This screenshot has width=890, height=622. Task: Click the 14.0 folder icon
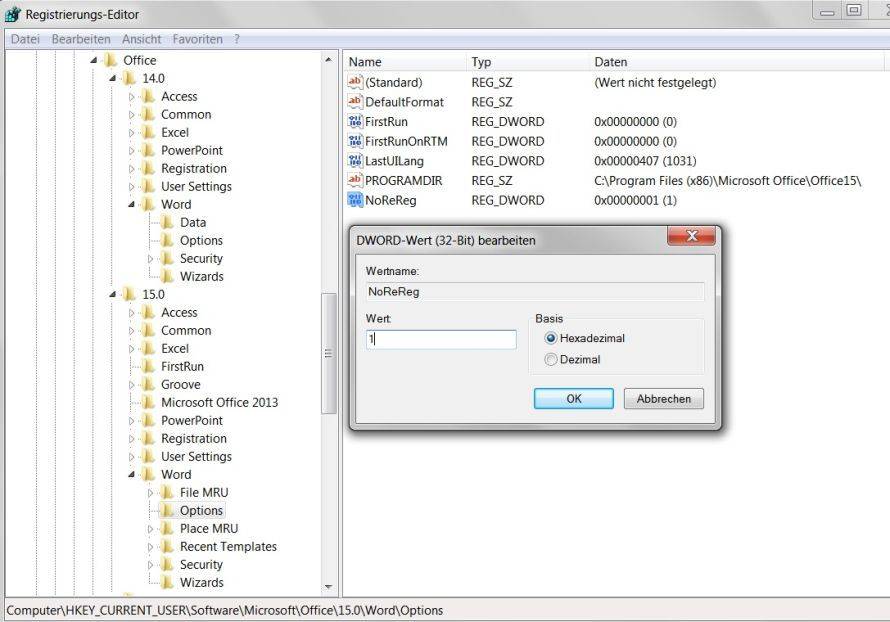point(129,78)
